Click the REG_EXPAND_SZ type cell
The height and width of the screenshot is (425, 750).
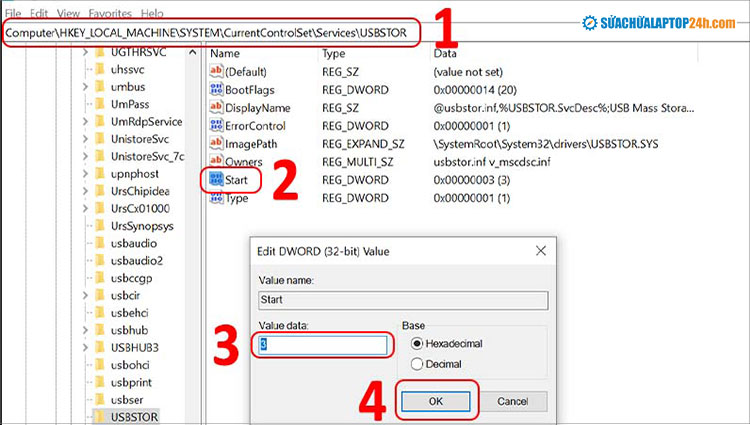363,144
